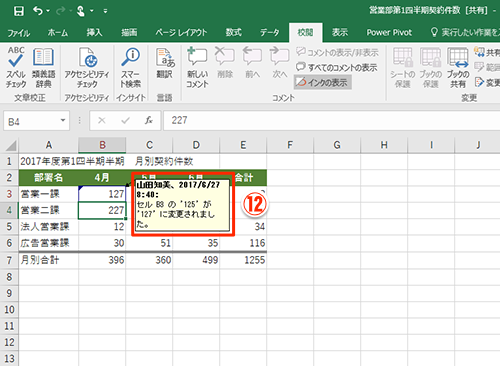Switch to the 表示 tab
The height and width of the screenshot is (366, 500).
340,33
